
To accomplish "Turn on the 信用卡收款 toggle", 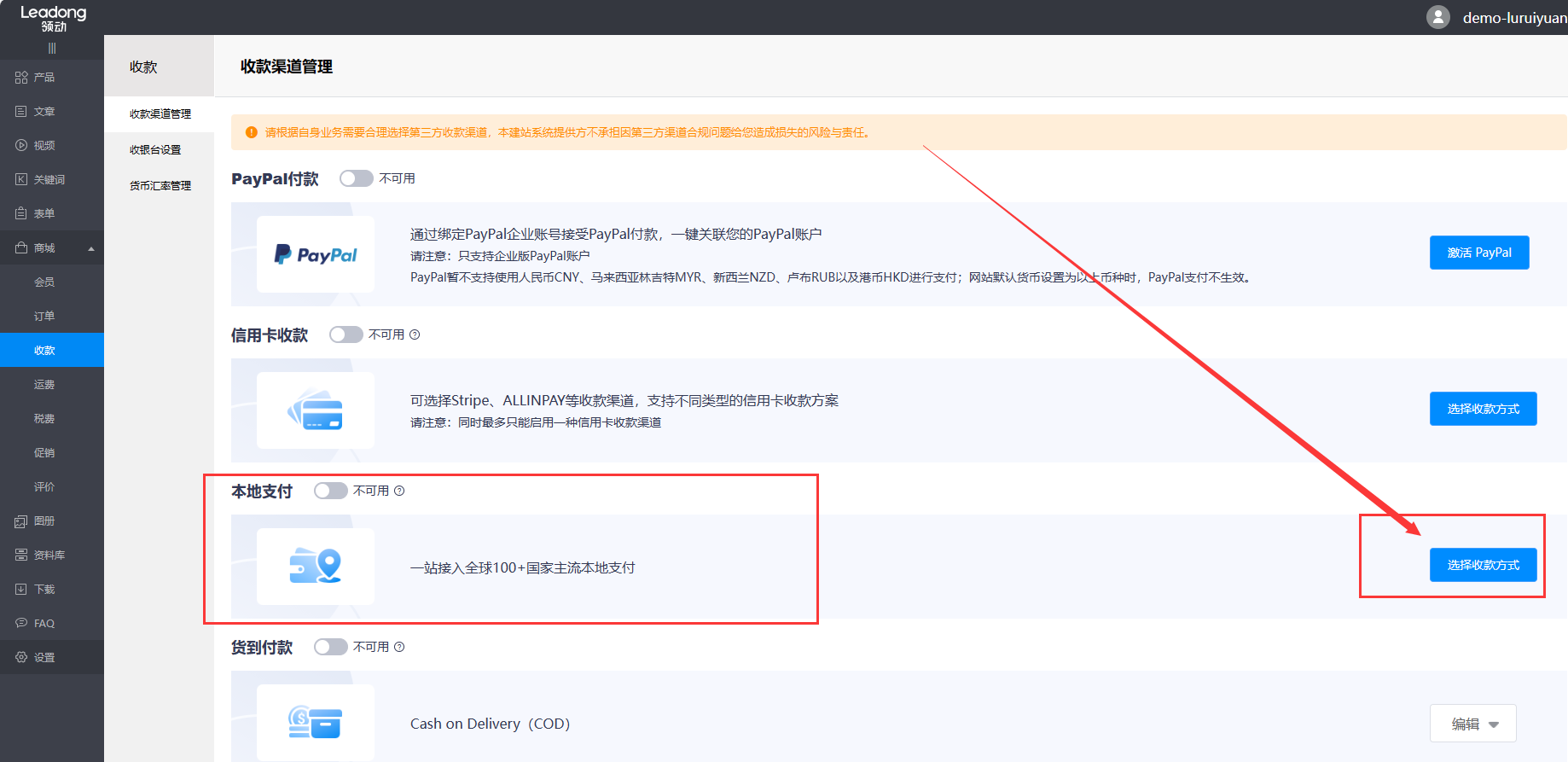I will coord(346,334).
